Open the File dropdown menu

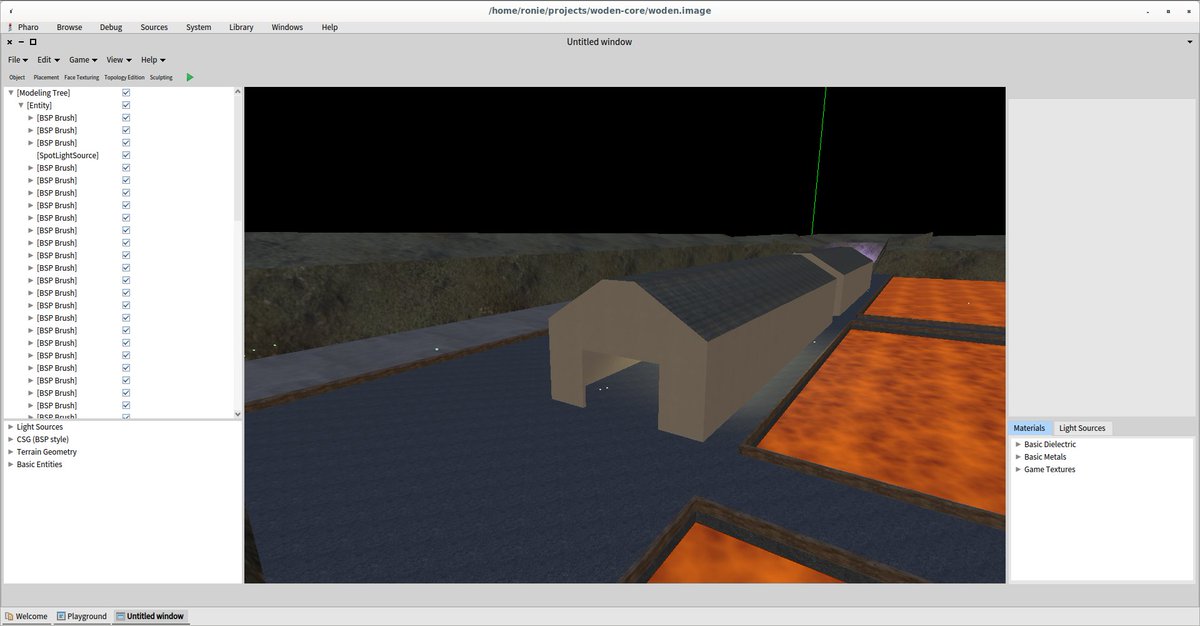point(18,60)
